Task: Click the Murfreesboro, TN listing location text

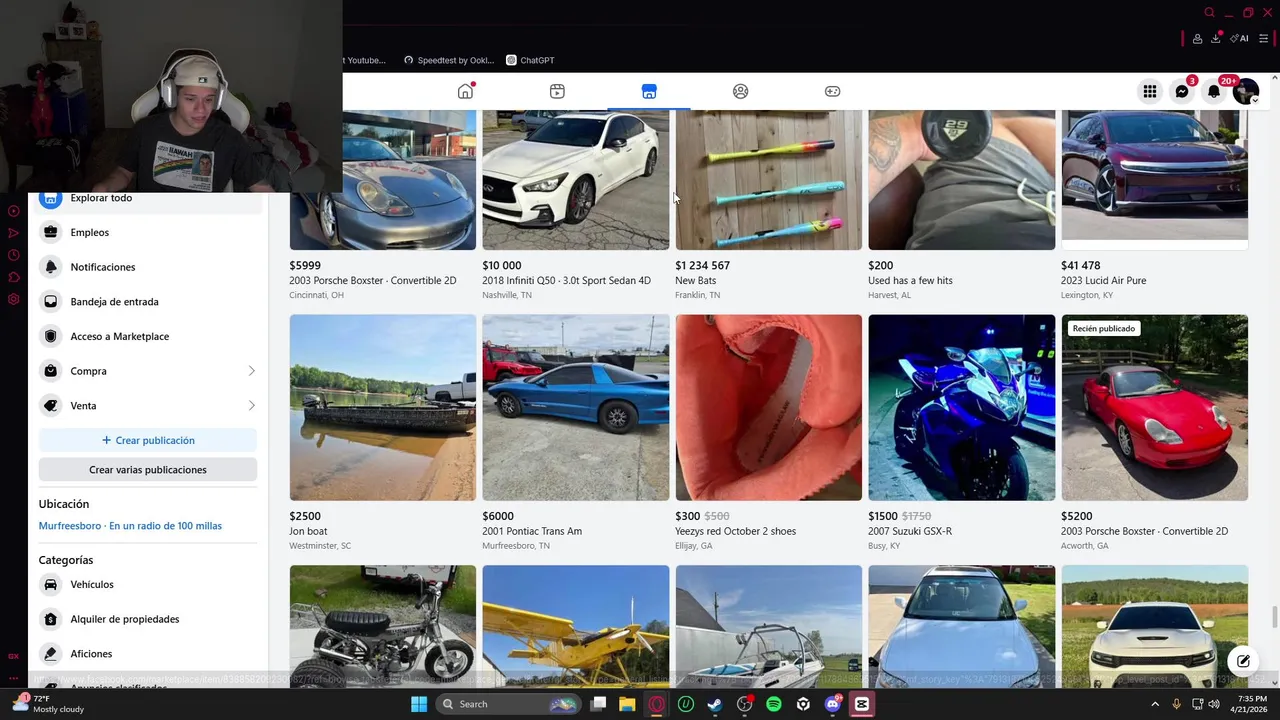Action: (516, 546)
